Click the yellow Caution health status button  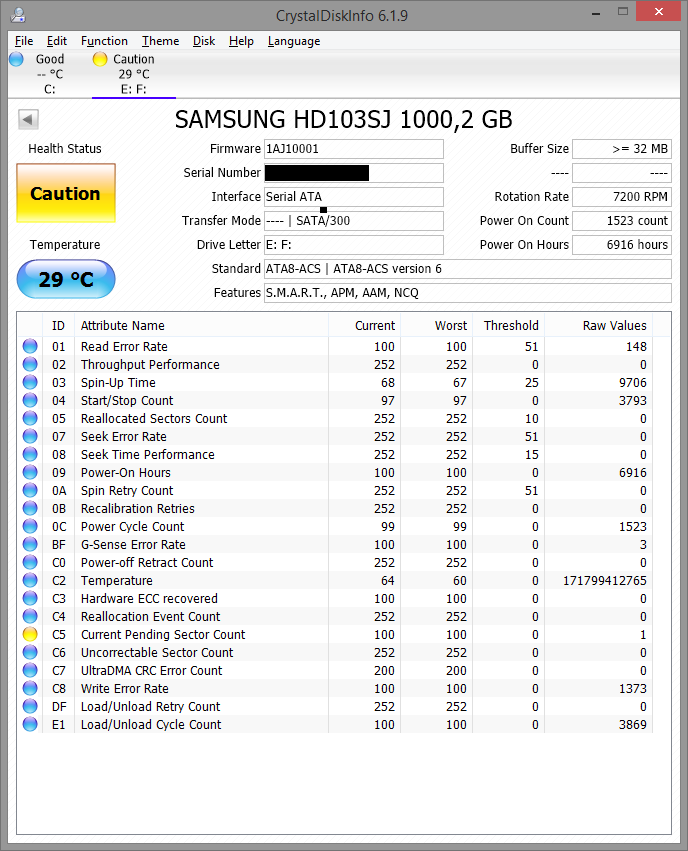[66, 193]
